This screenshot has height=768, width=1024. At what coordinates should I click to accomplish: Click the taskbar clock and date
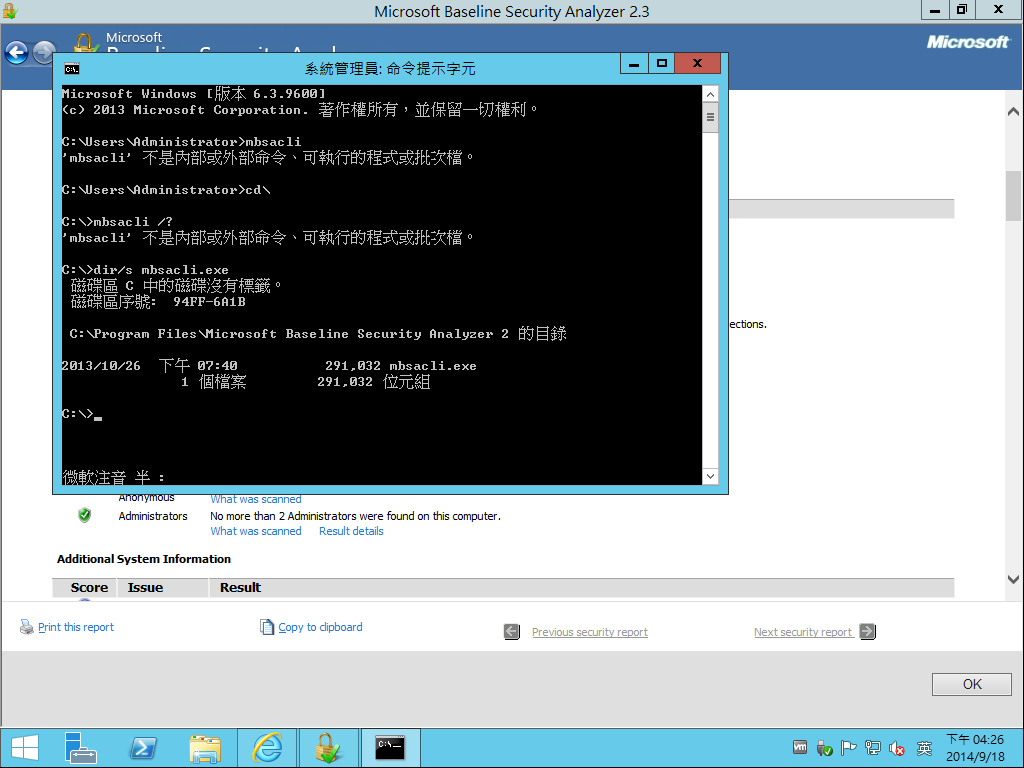974,748
